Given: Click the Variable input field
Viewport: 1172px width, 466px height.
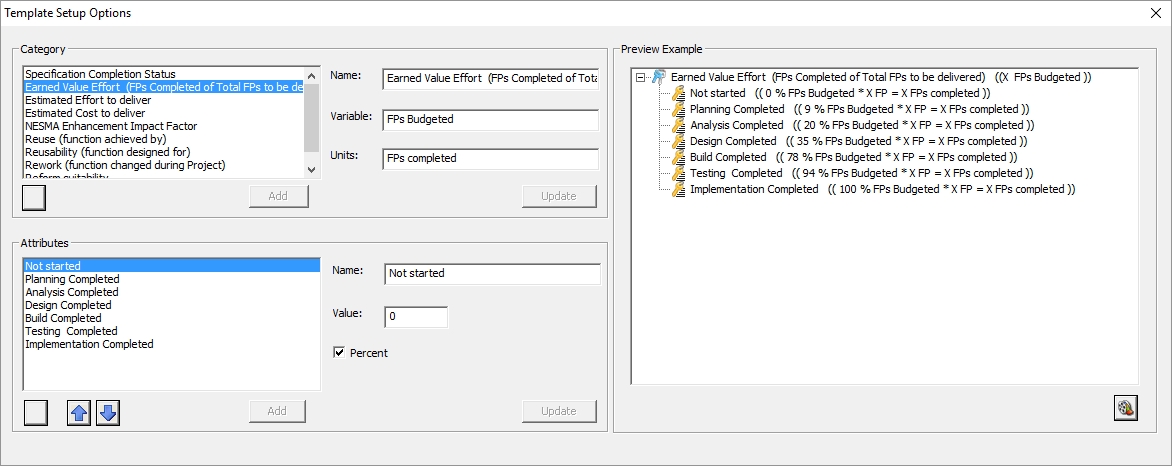Looking at the screenshot, I should point(490,119).
